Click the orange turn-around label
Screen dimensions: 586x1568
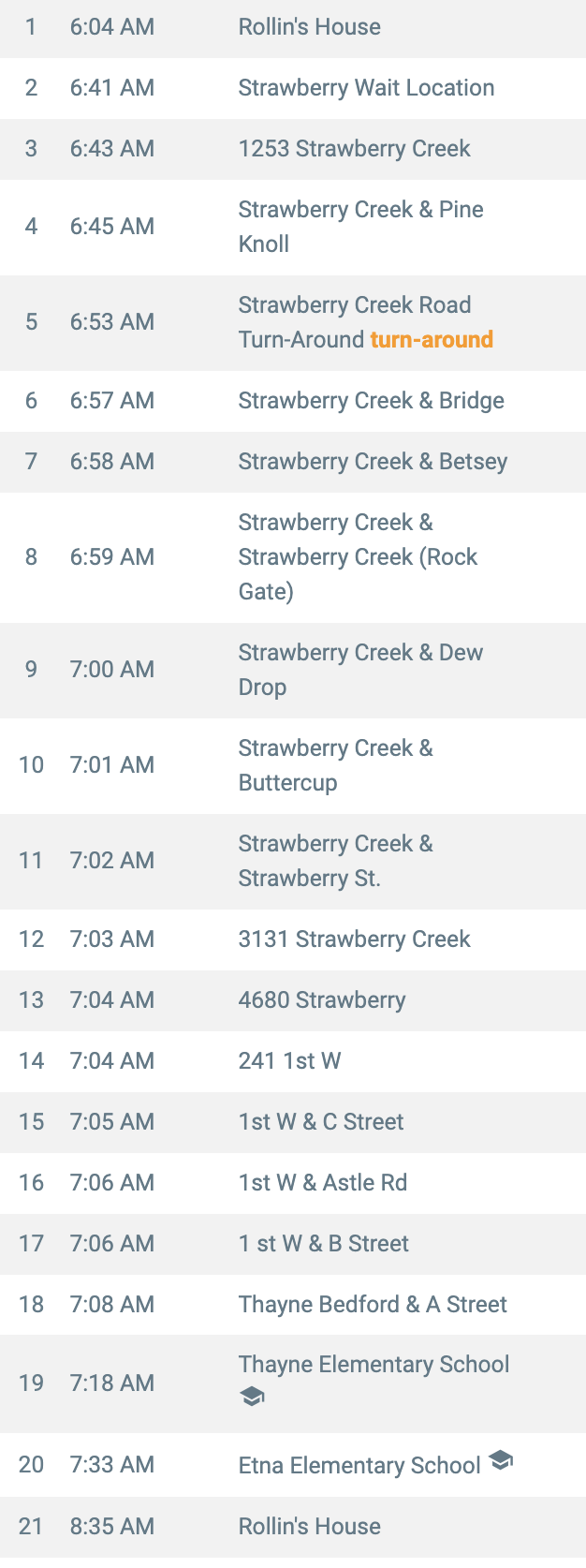click(x=432, y=339)
